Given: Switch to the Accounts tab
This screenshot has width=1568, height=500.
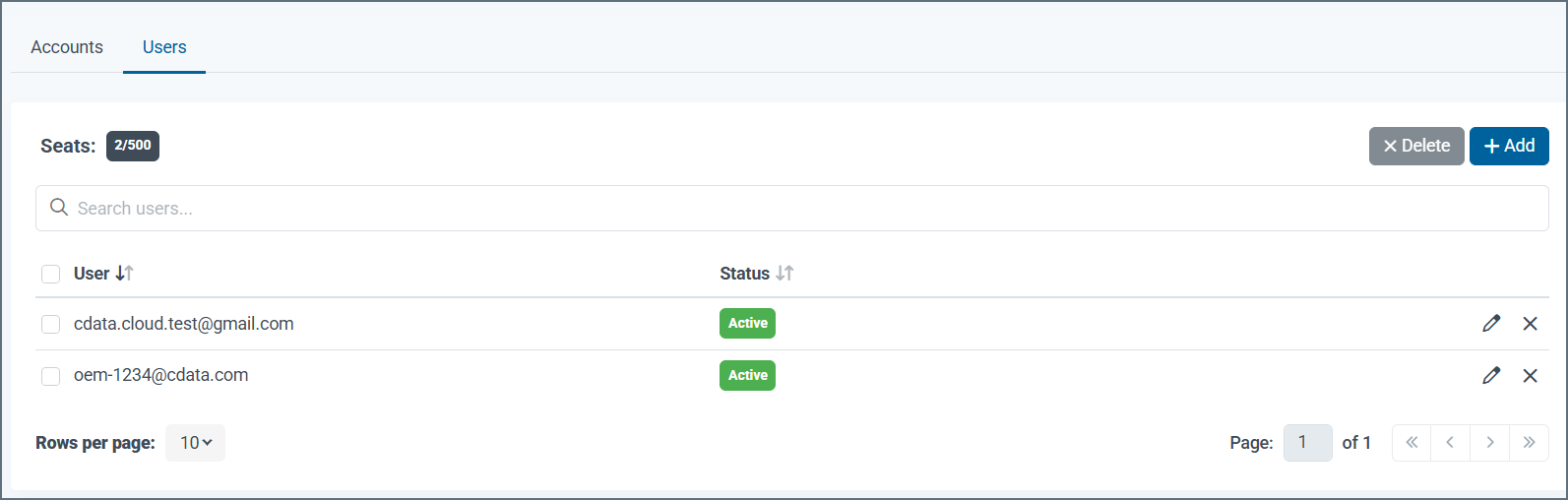Looking at the screenshot, I should pyautogui.click(x=67, y=47).
